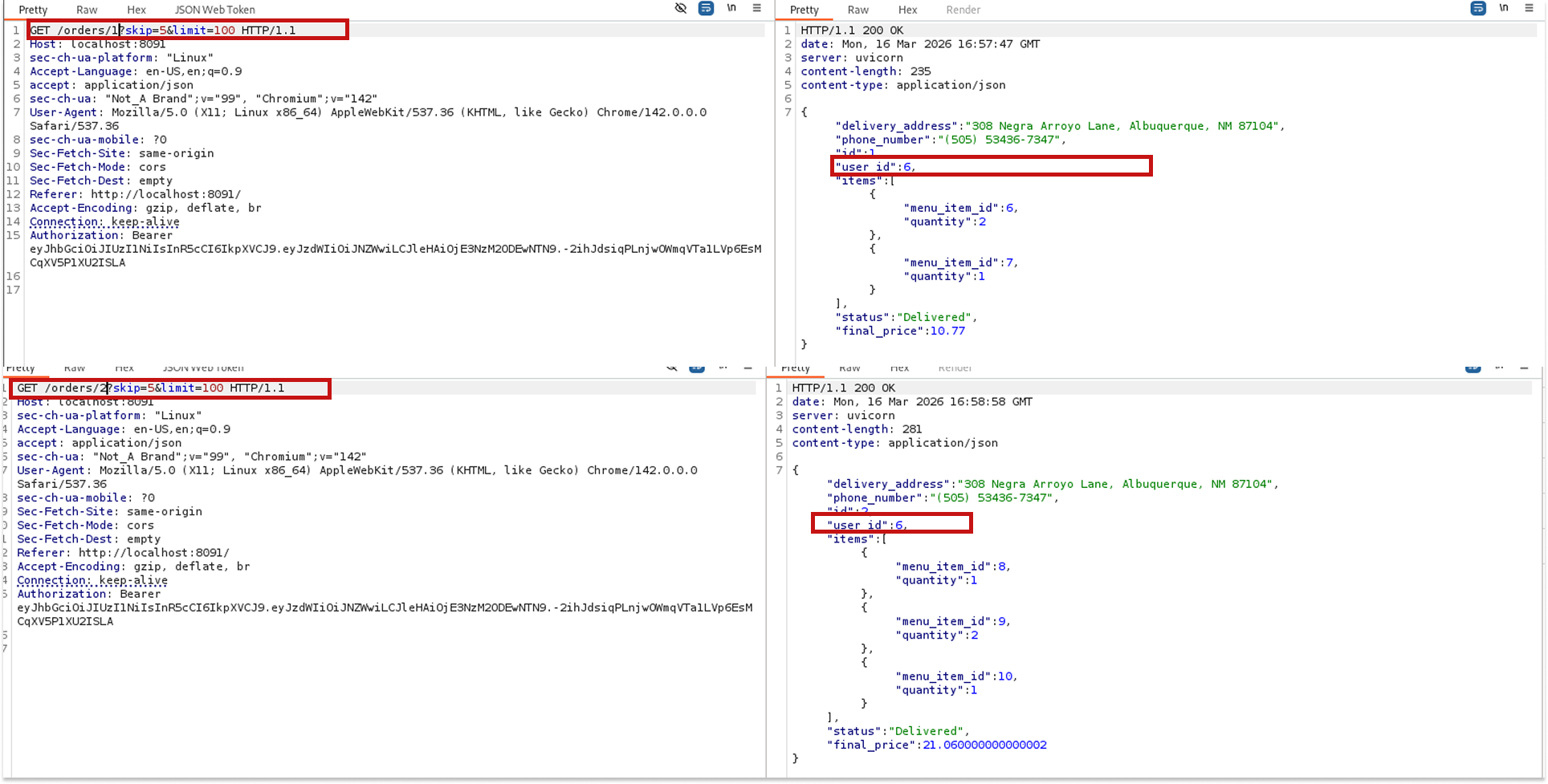Click \n icon in top response panel
This screenshot has width=1548, height=784.
[x=1504, y=9]
